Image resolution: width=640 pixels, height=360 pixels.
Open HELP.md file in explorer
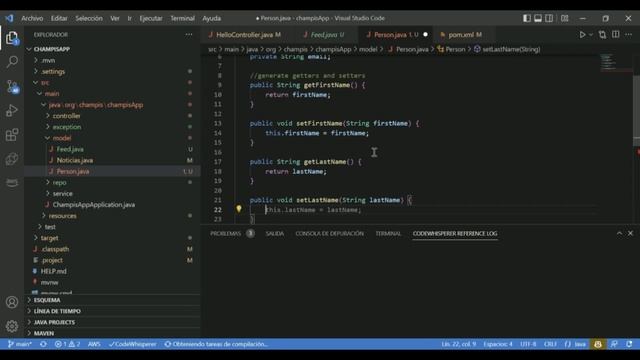(112, 271)
